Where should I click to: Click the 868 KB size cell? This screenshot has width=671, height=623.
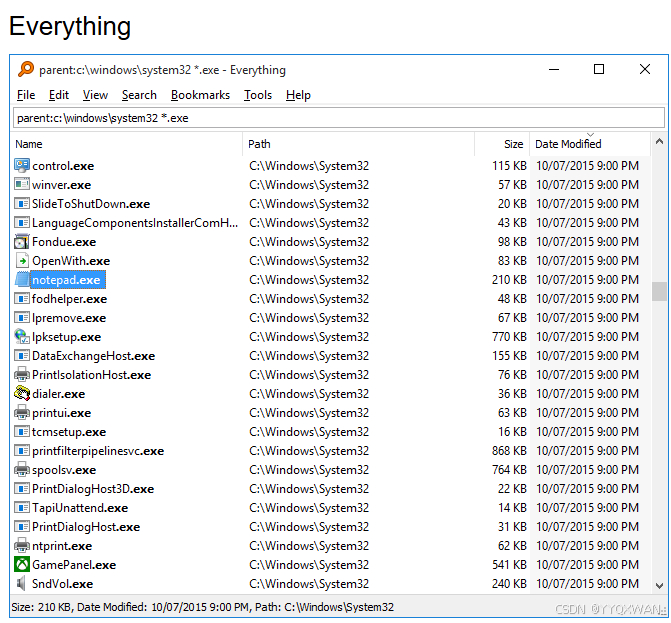tap(509, 451)
